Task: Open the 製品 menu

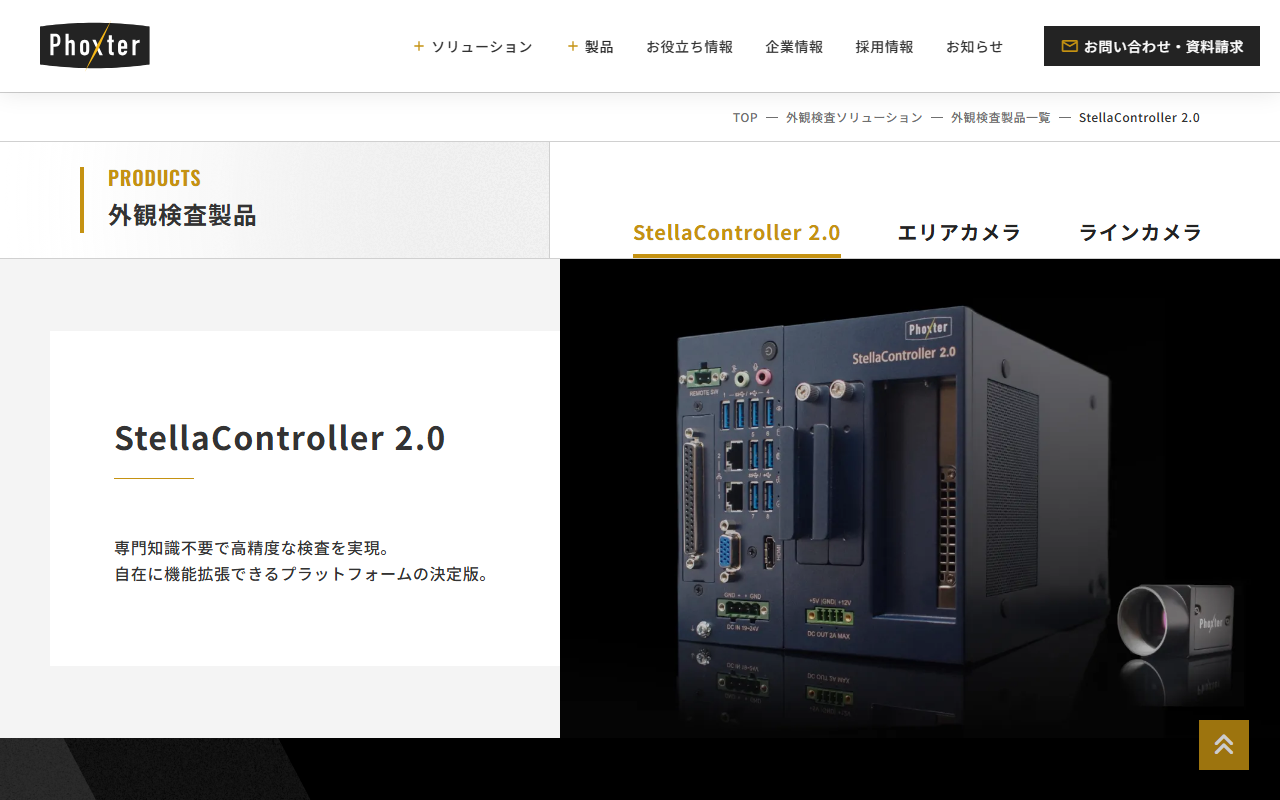Action: point(590,46)
